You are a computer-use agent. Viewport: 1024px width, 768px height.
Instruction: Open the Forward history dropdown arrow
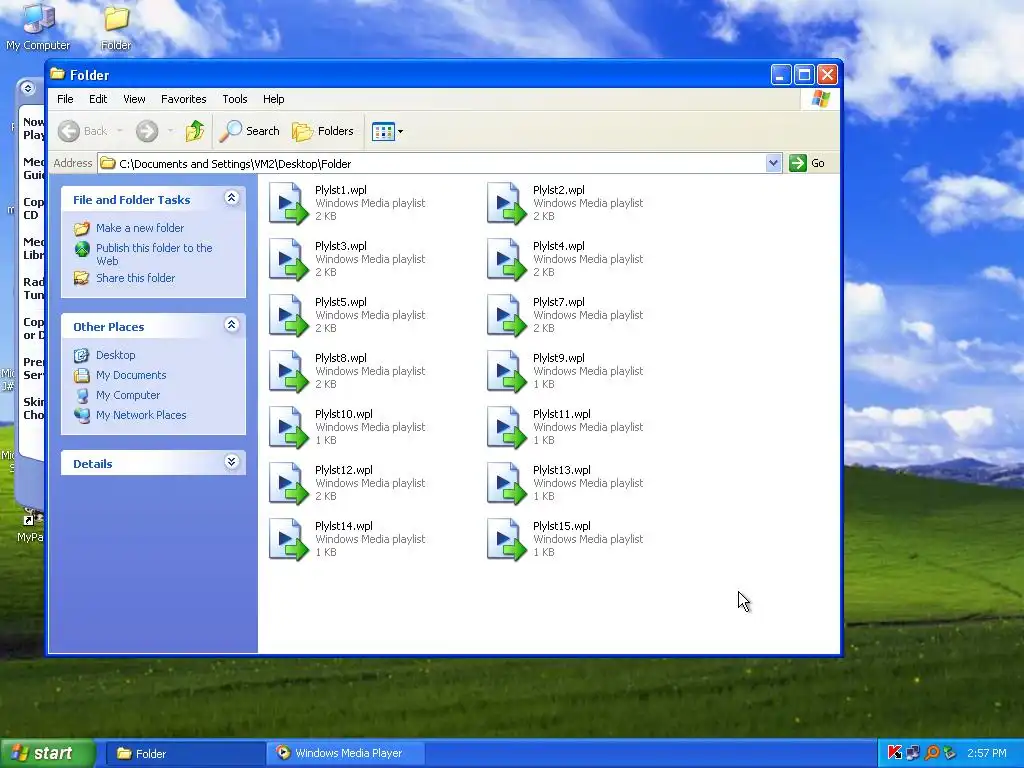170,131
